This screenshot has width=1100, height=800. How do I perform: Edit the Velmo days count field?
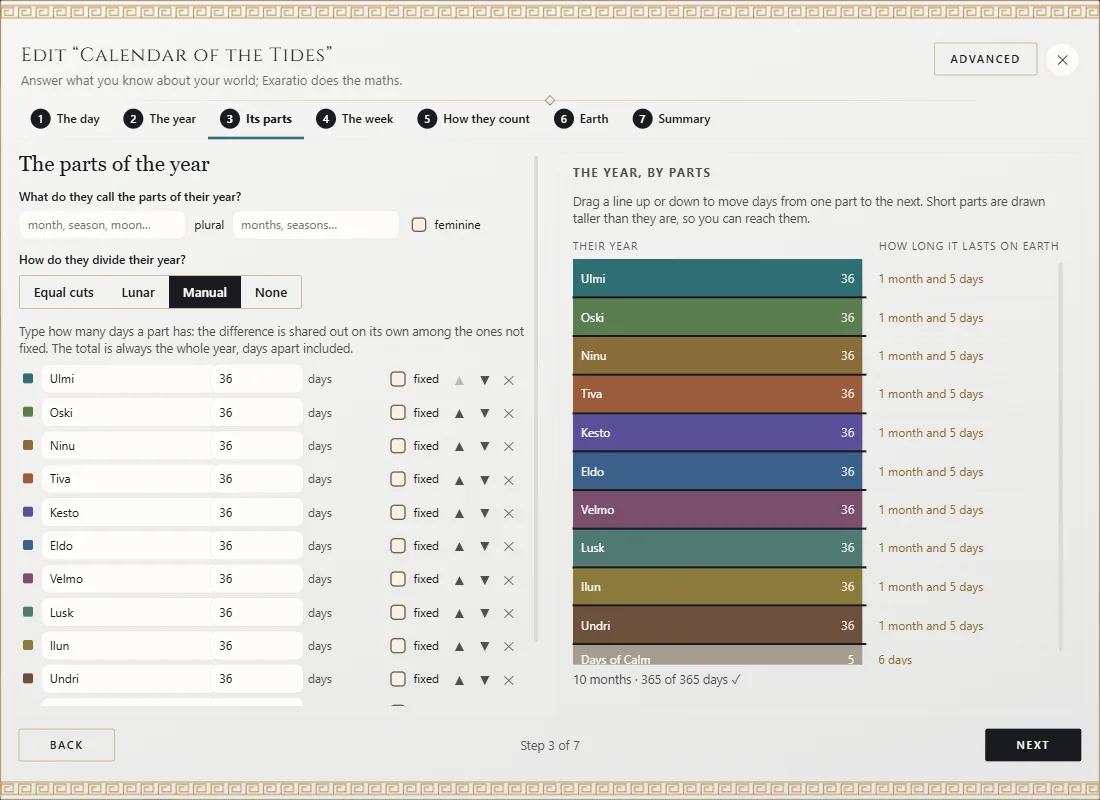pyautogui.click(x=257, y=579)
